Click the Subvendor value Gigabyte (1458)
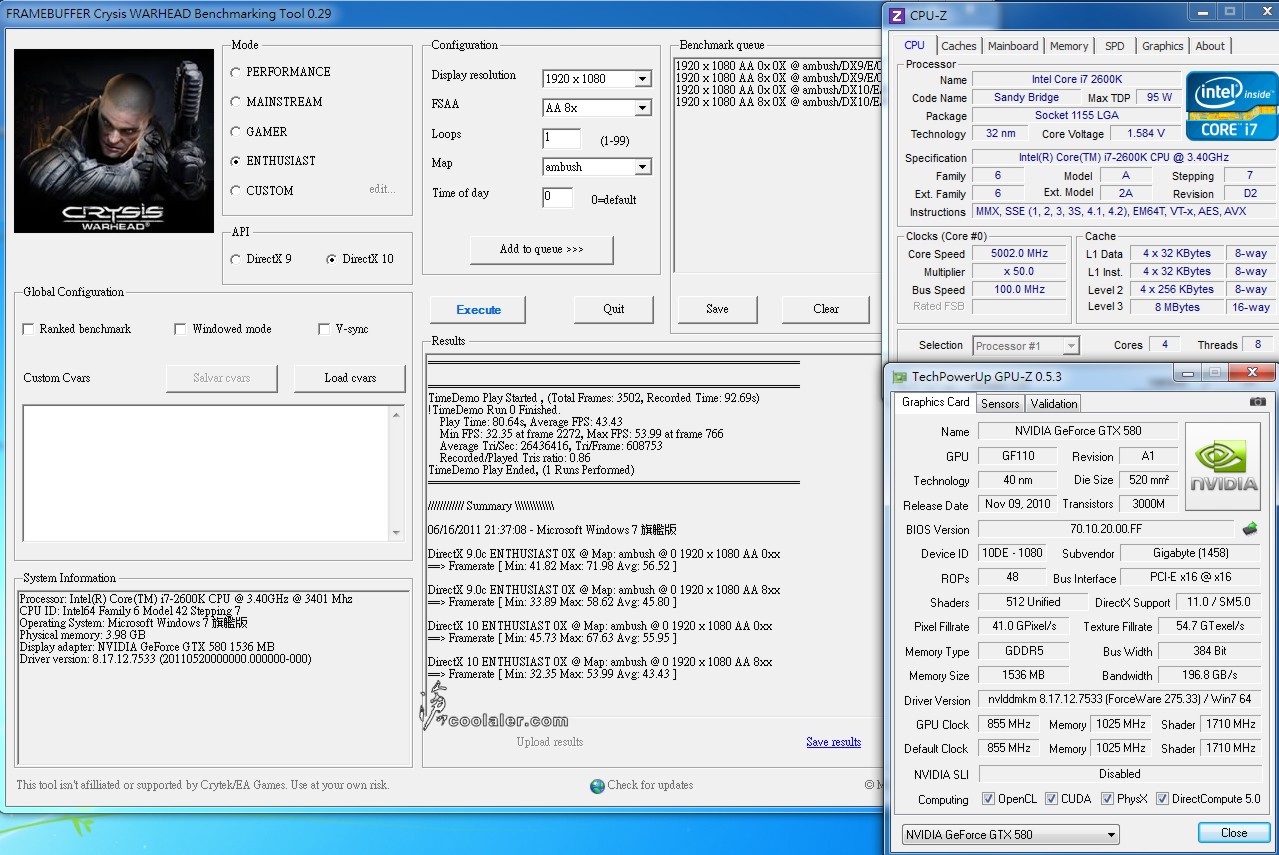 pyautogui.click(x=1190, y=553)
